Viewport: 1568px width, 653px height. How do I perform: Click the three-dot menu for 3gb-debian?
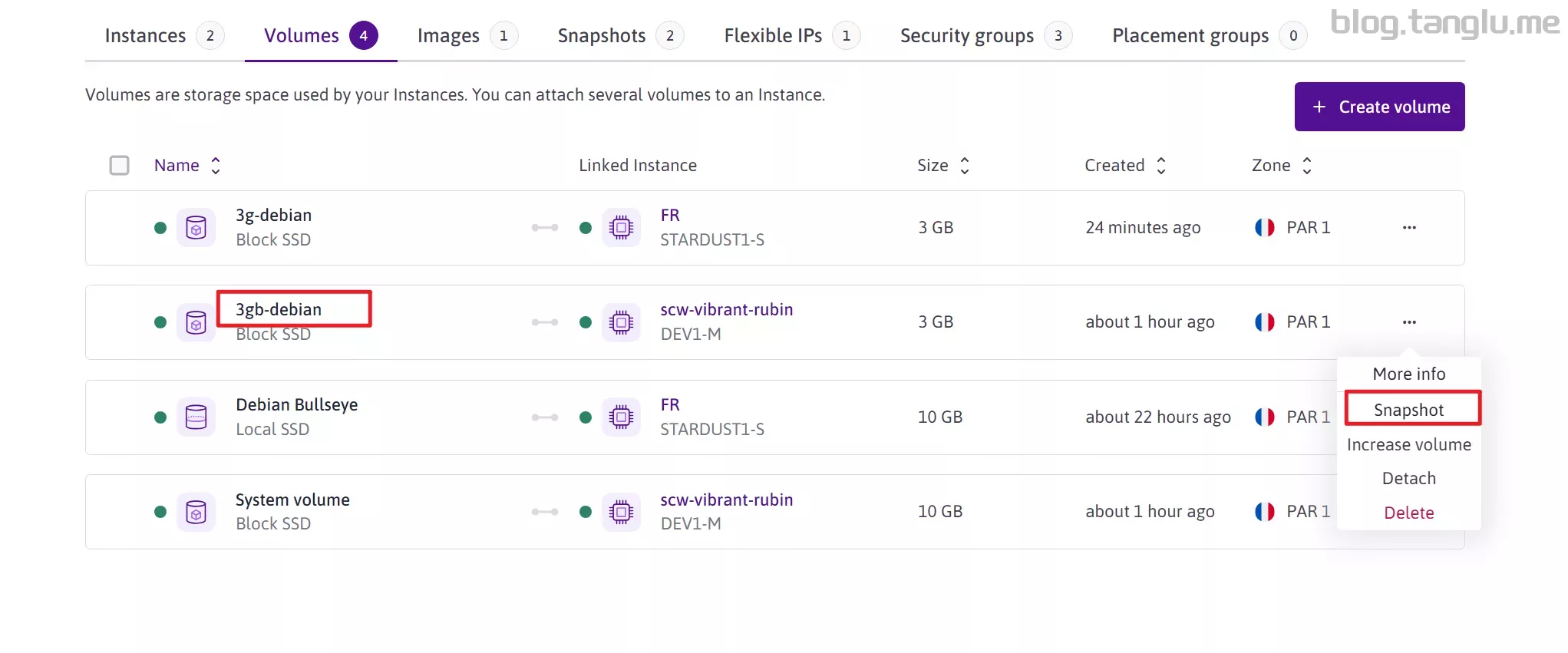(1408, 322)
